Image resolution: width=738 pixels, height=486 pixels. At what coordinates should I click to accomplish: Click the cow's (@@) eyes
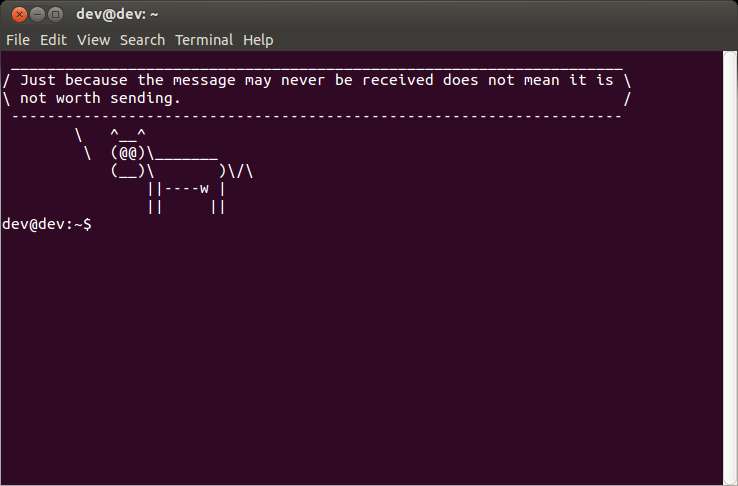point(128,153)
